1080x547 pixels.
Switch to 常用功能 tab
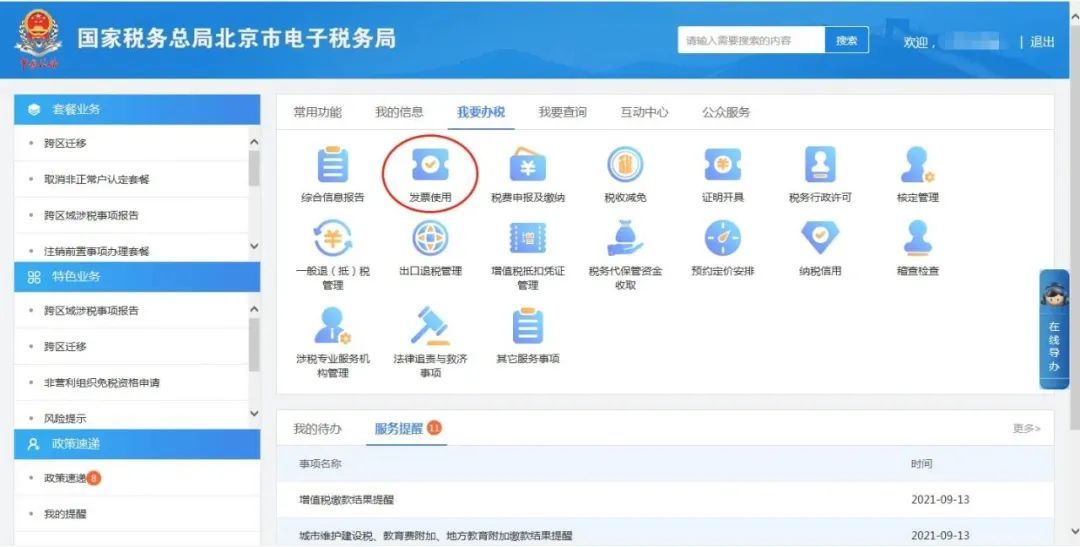coord(318,112)
